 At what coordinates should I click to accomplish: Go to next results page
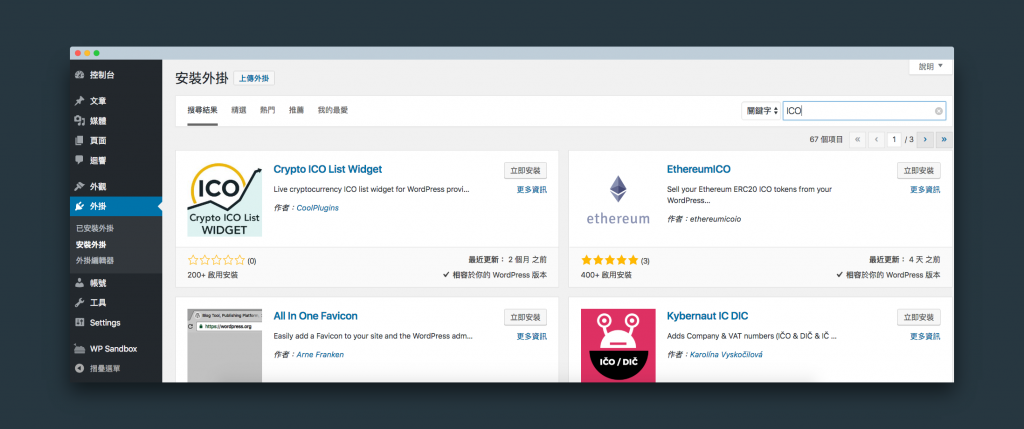(925, 139)
